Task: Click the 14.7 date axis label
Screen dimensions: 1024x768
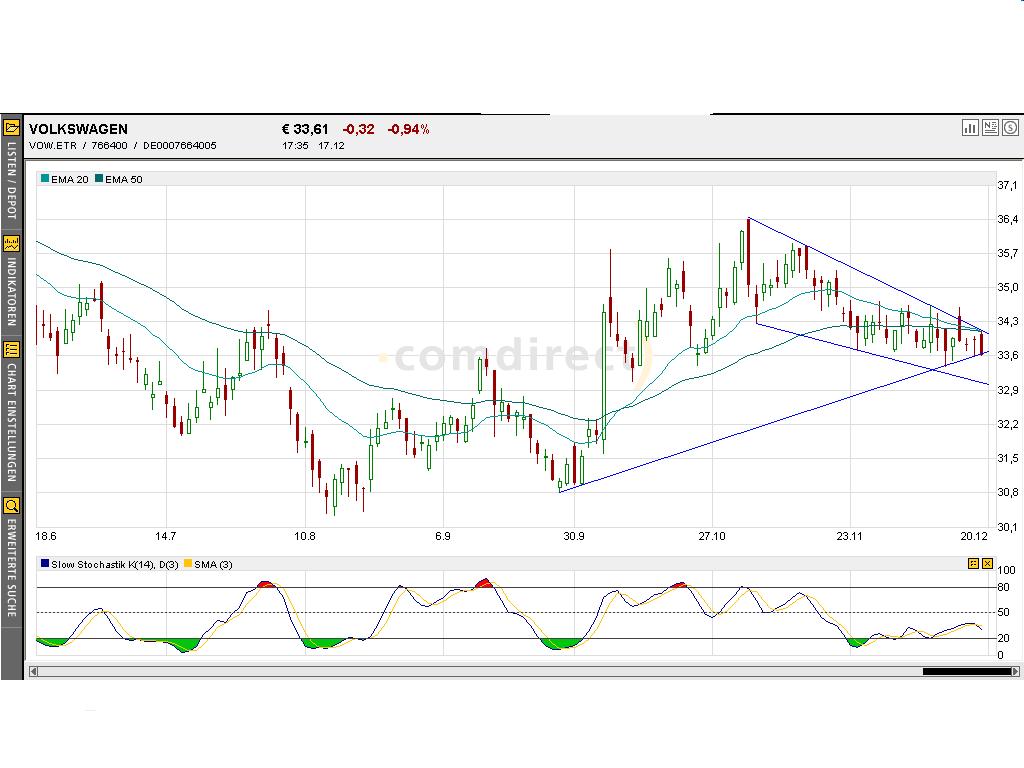Action: 165,536
